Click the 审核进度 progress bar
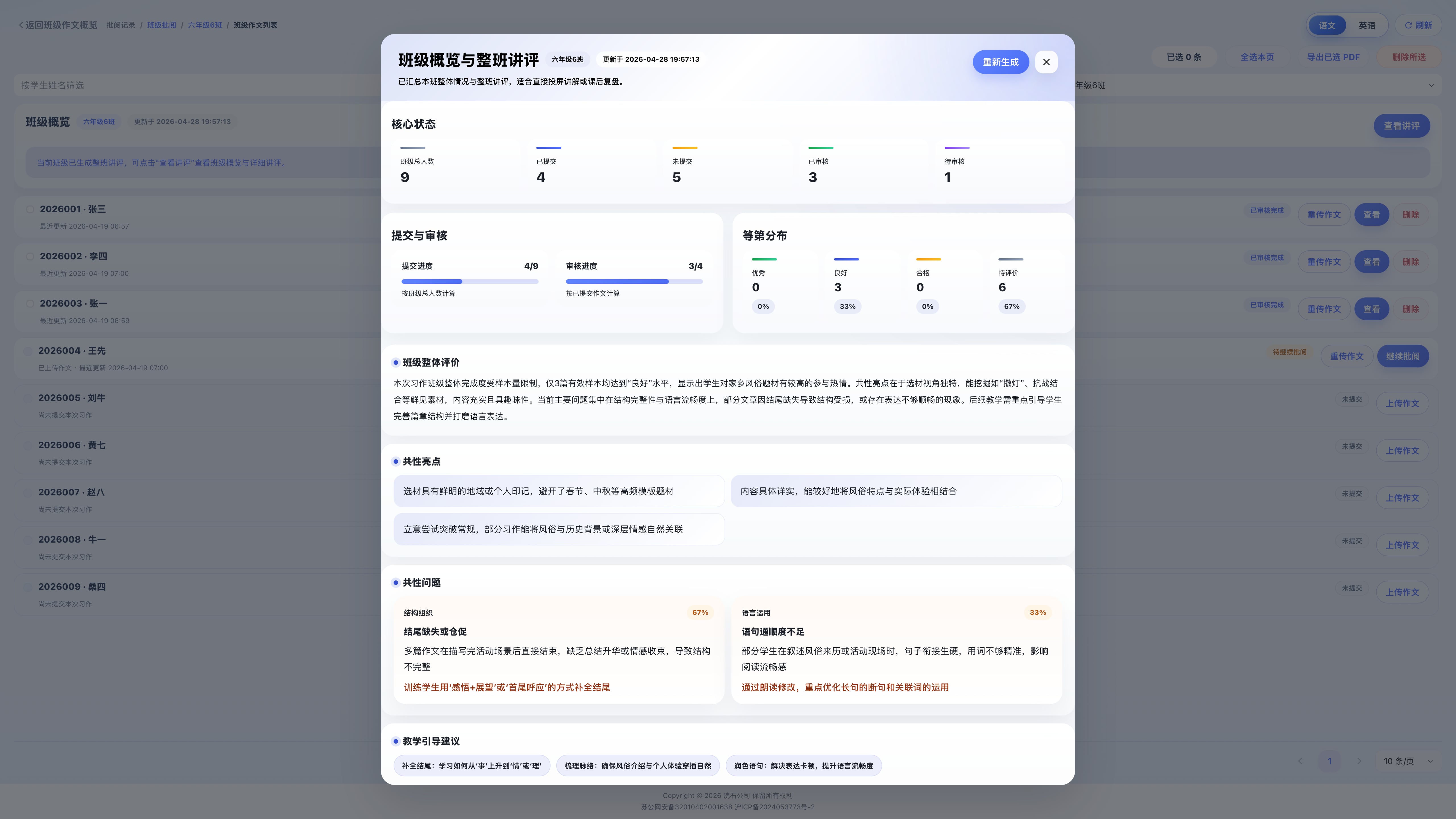The height and width of the screenshot is (819, 1456). 634,282
